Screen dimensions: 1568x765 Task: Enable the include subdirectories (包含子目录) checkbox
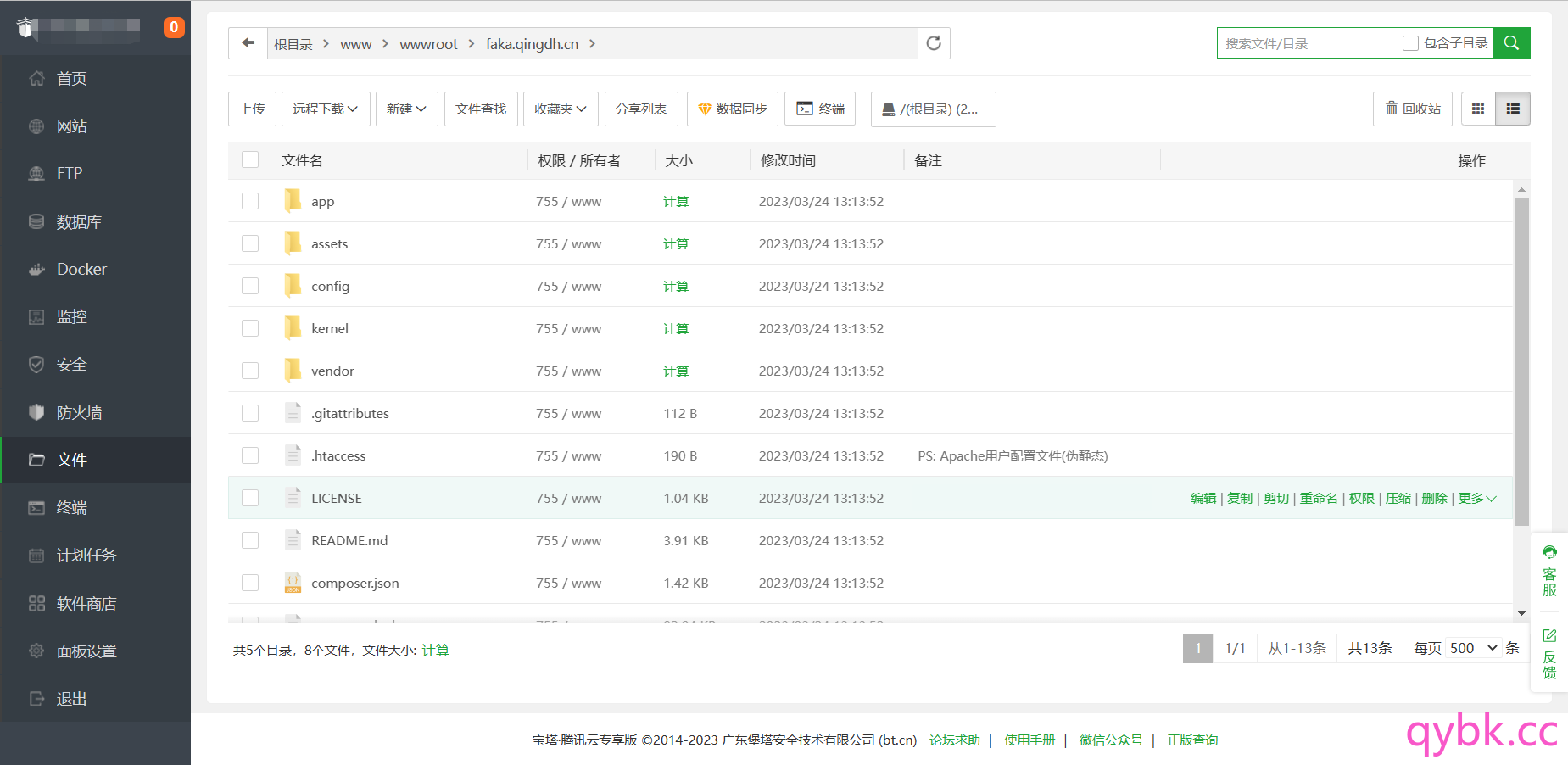(1411, 43)
